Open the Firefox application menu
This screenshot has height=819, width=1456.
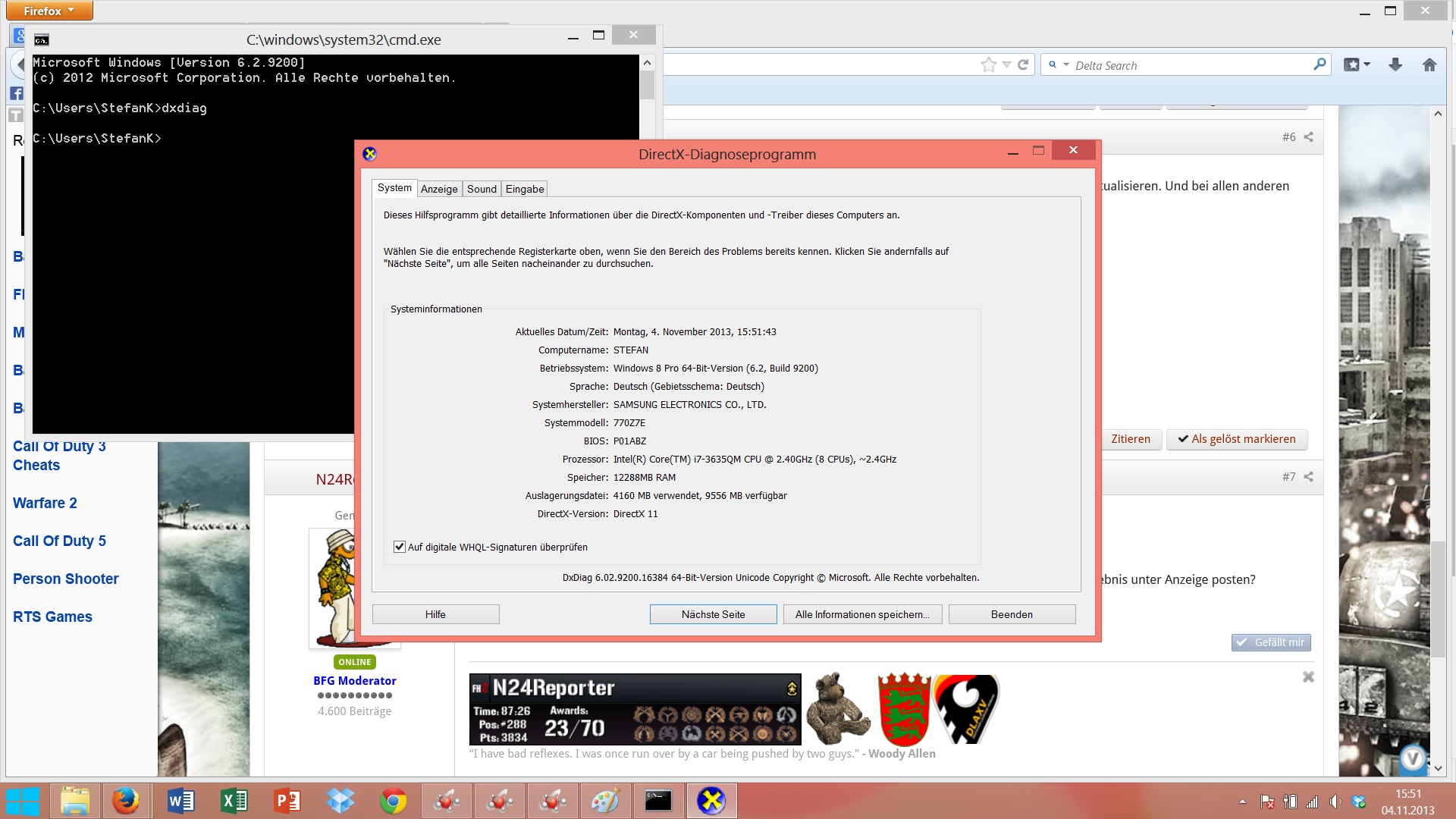(x=49, y=11)
